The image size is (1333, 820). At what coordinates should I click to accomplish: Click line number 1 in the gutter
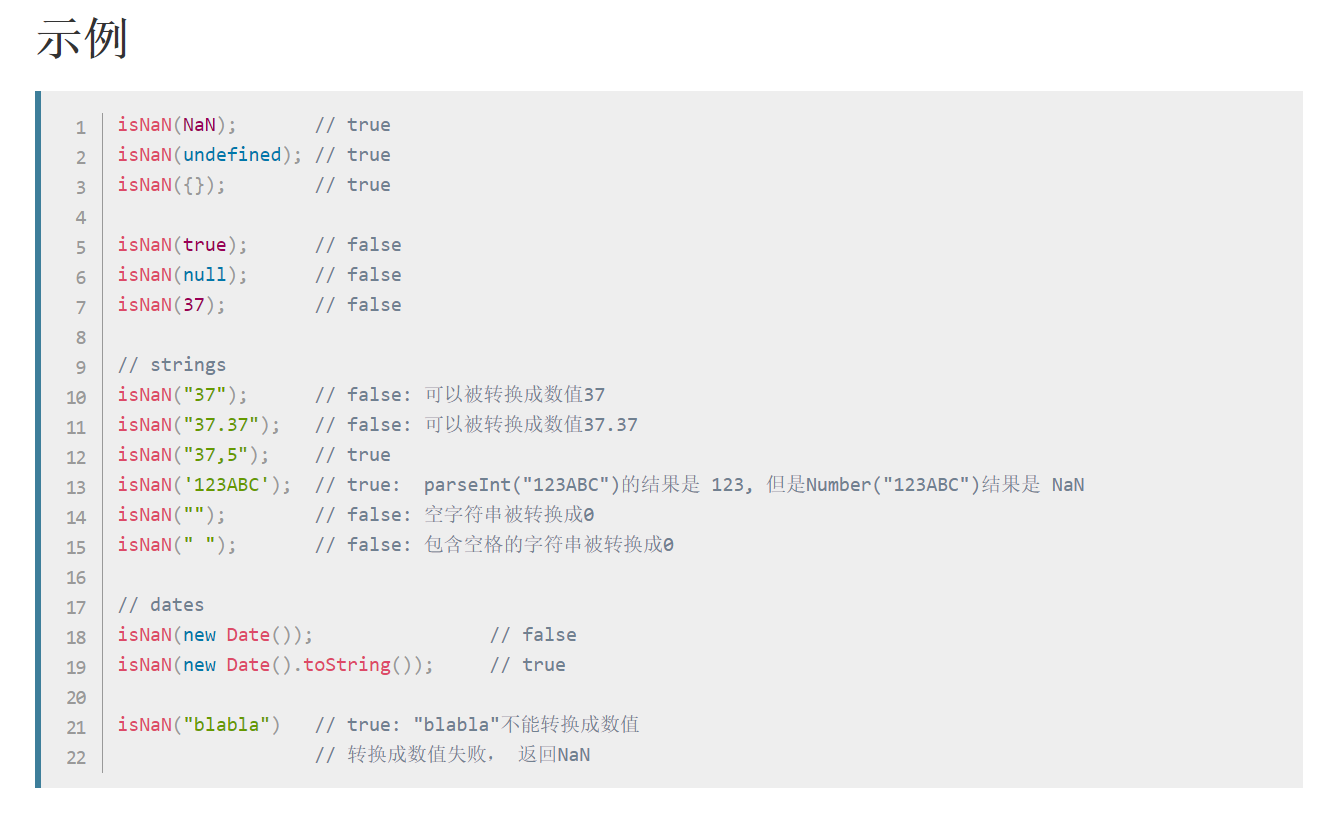pyautogui.click(x=79, y=127)
